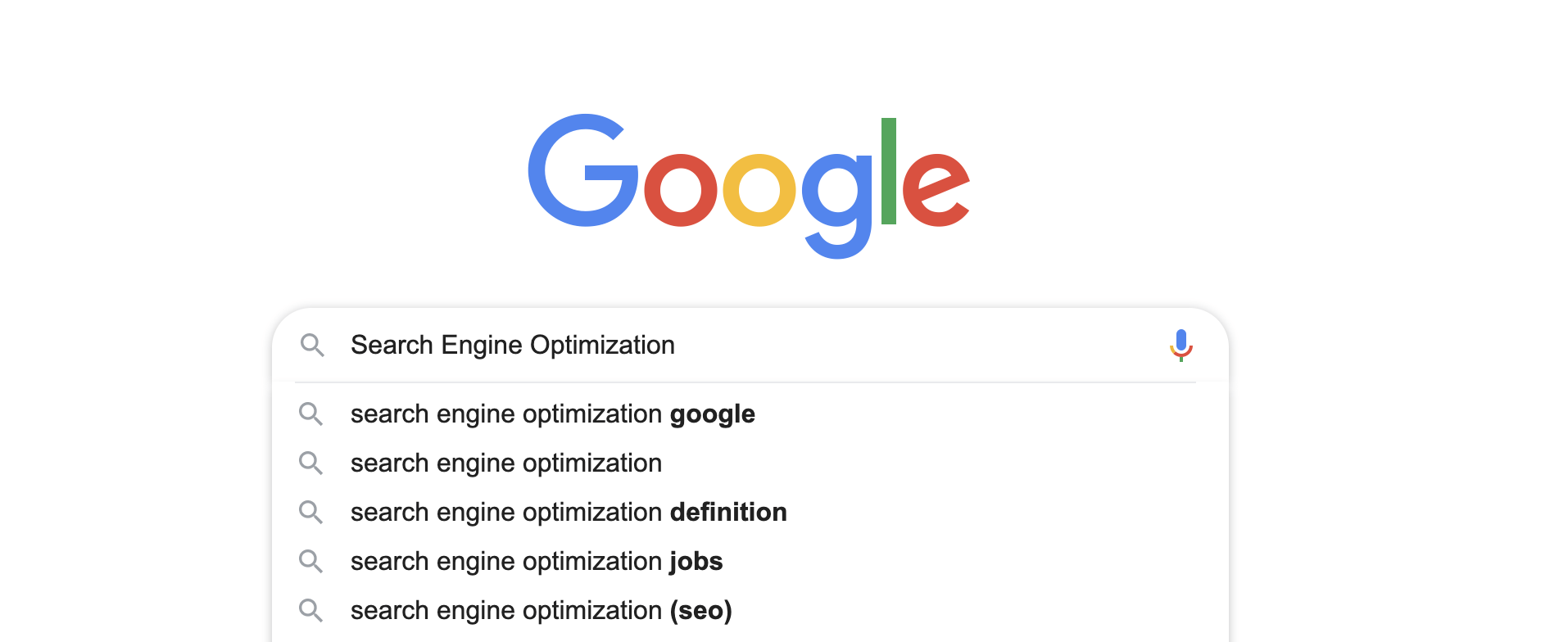The image size is (1568, 642).
Task: Click the magnifier icon inside the search box
Action: pos(312,345)
